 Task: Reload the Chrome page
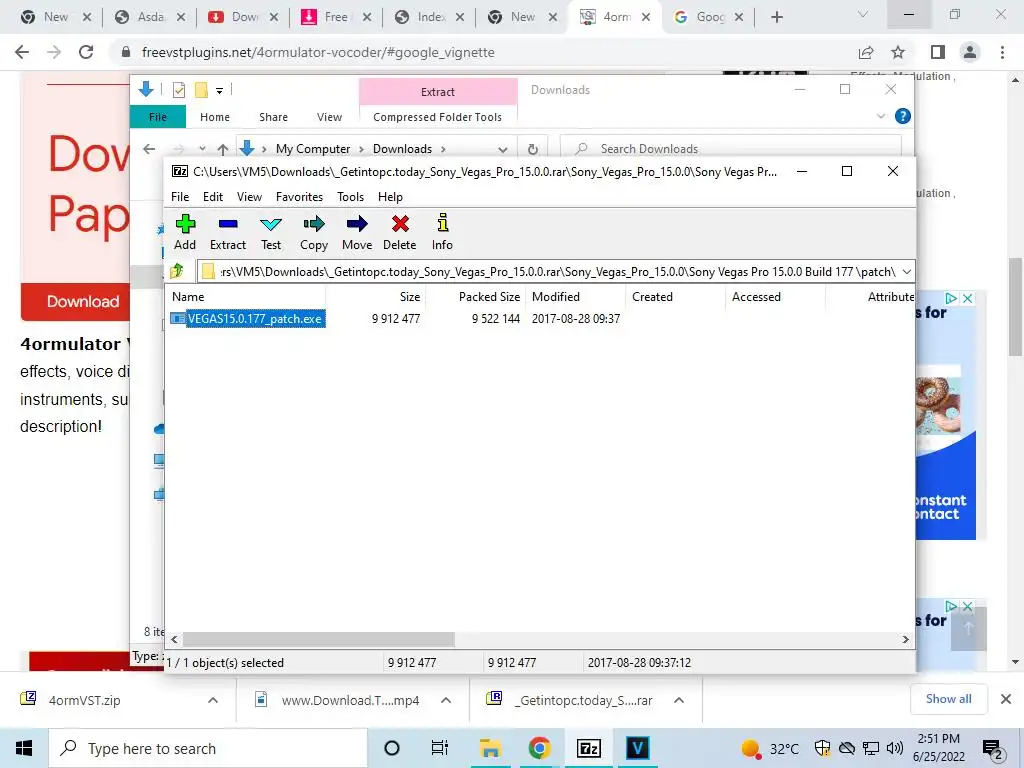pyautogui.click(x=86, y=52)
